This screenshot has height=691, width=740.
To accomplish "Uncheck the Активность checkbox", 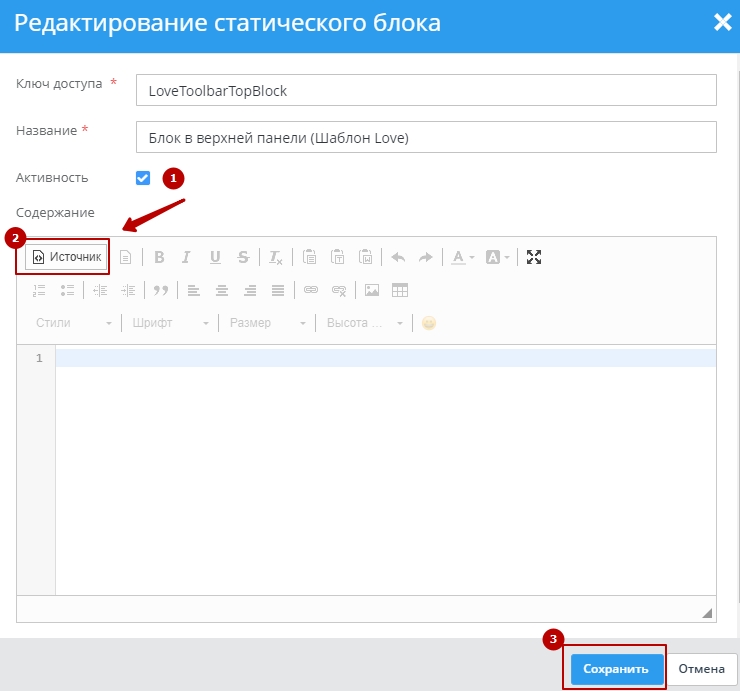I will point(143,178).
